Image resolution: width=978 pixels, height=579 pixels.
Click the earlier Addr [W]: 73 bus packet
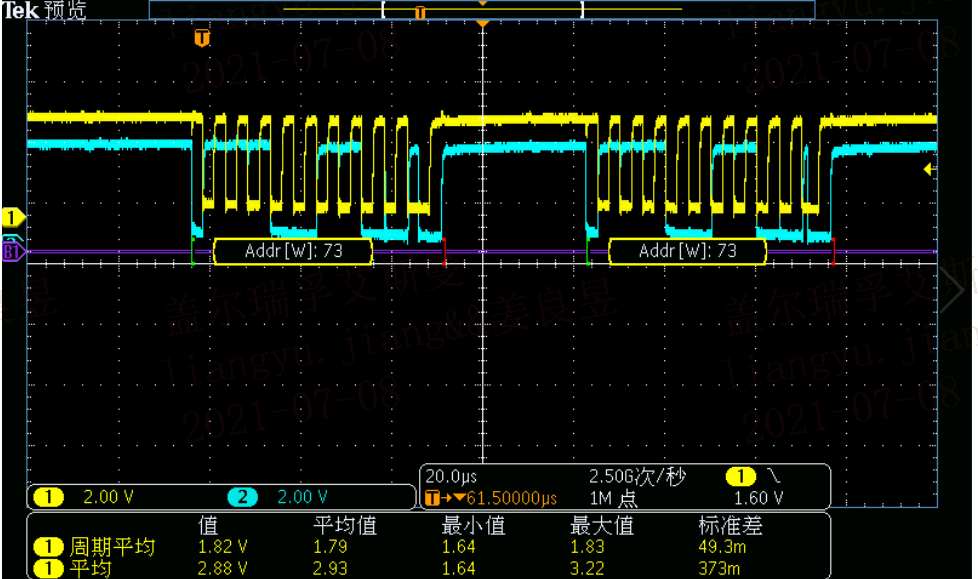click(293, 251)
